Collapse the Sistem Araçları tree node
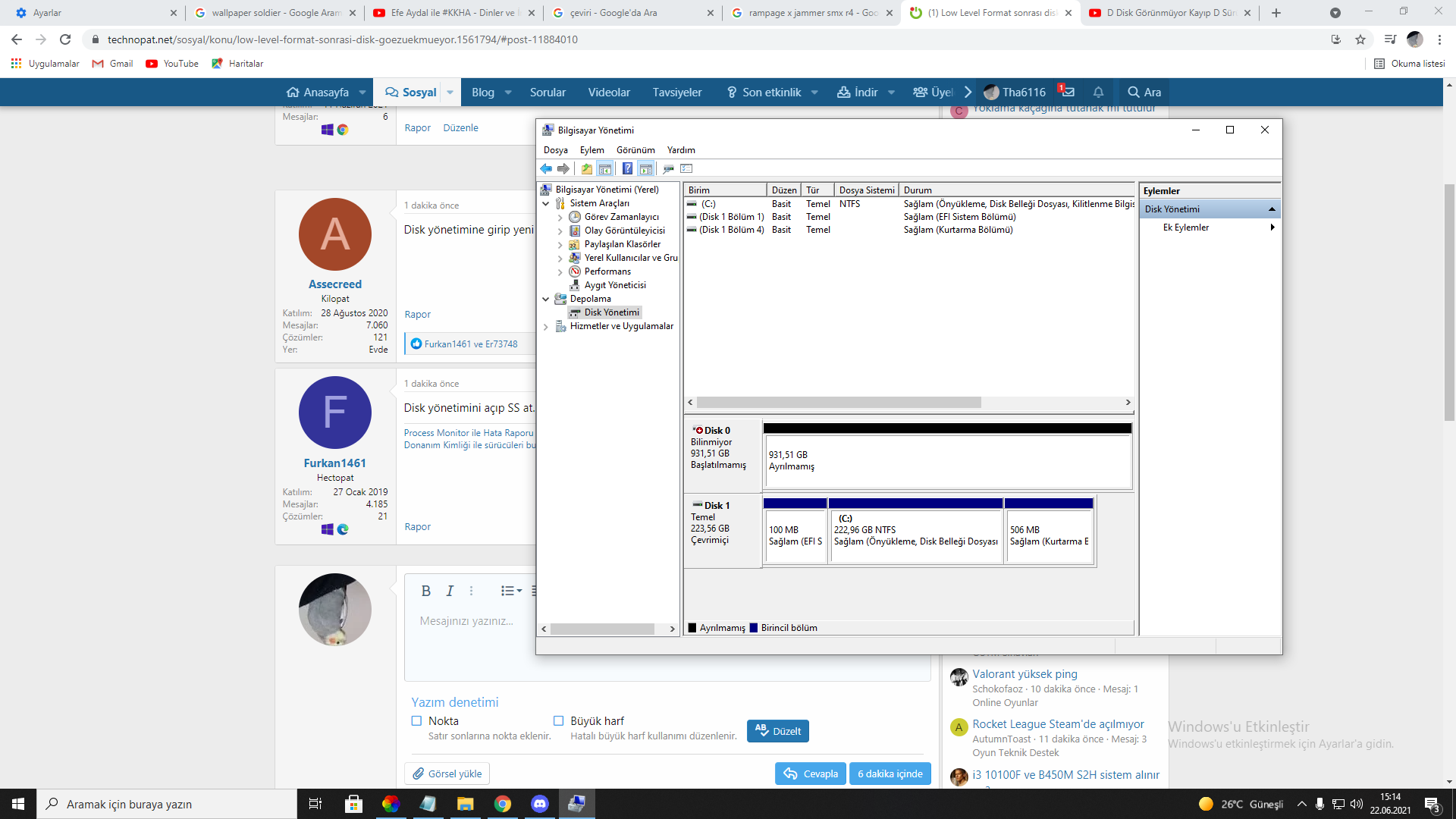The width and height of the screenshot is (1456, 819). [545, 203]
